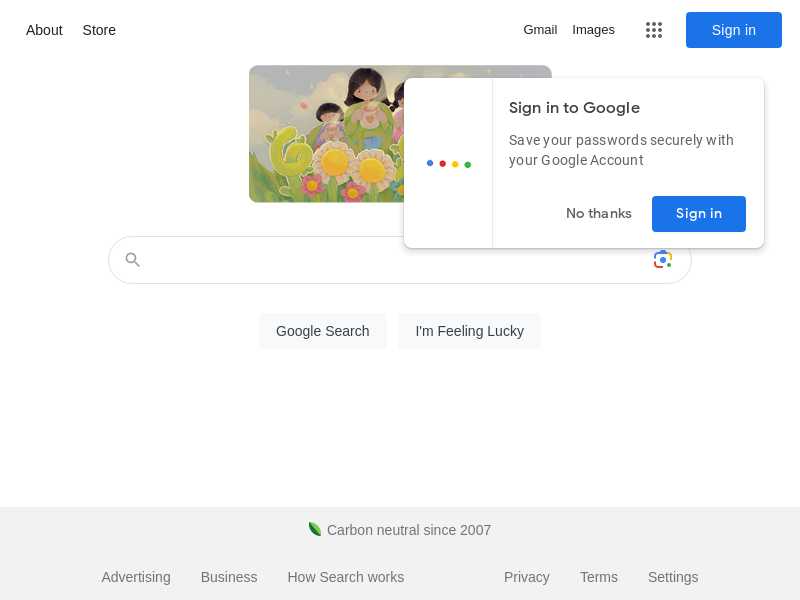Click the search by image camera icon
The width and height of the screenshot is (800, 600).
click(662, 260)
